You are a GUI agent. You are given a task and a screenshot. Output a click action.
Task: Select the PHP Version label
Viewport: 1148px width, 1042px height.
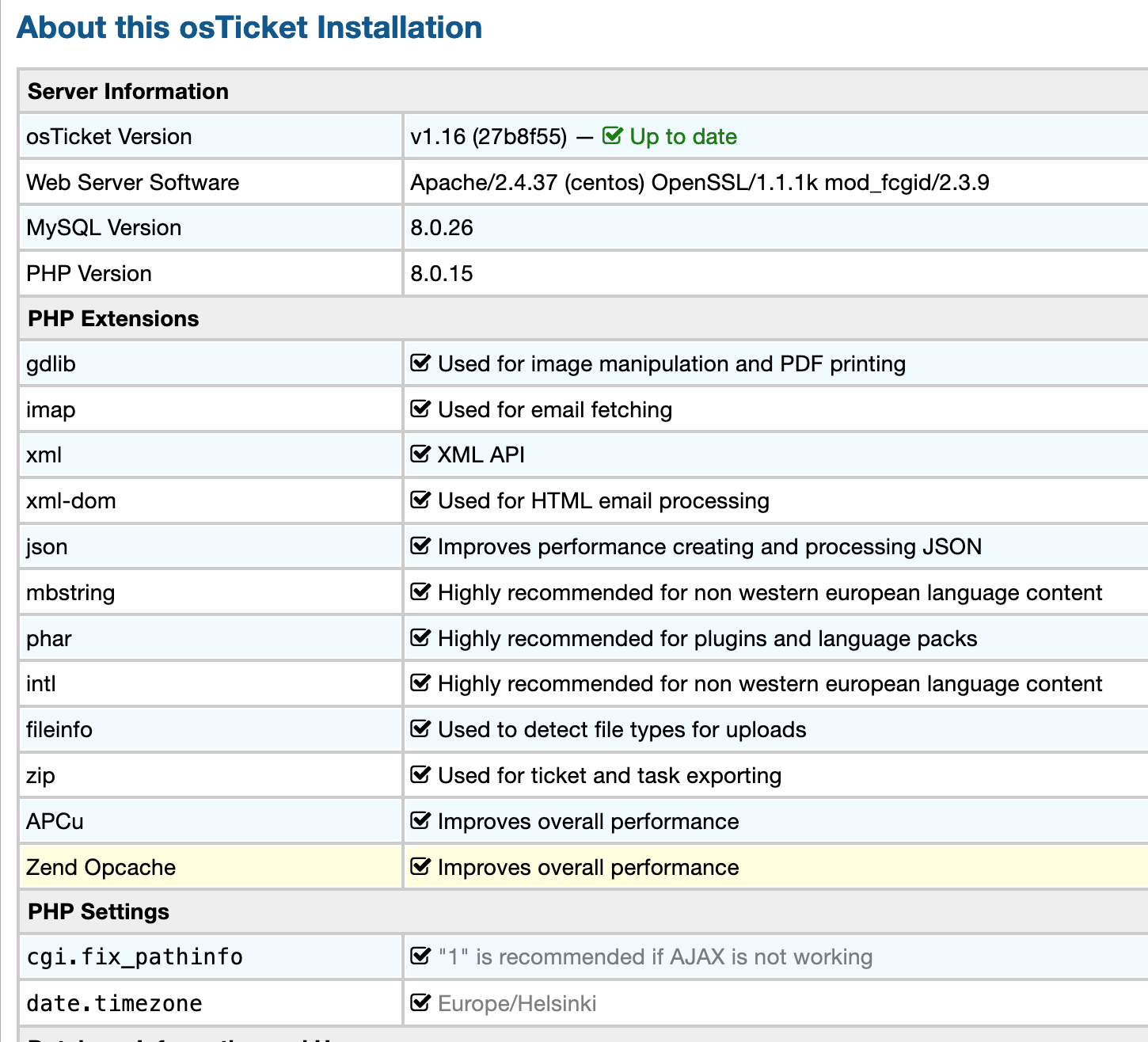[89, 273]
